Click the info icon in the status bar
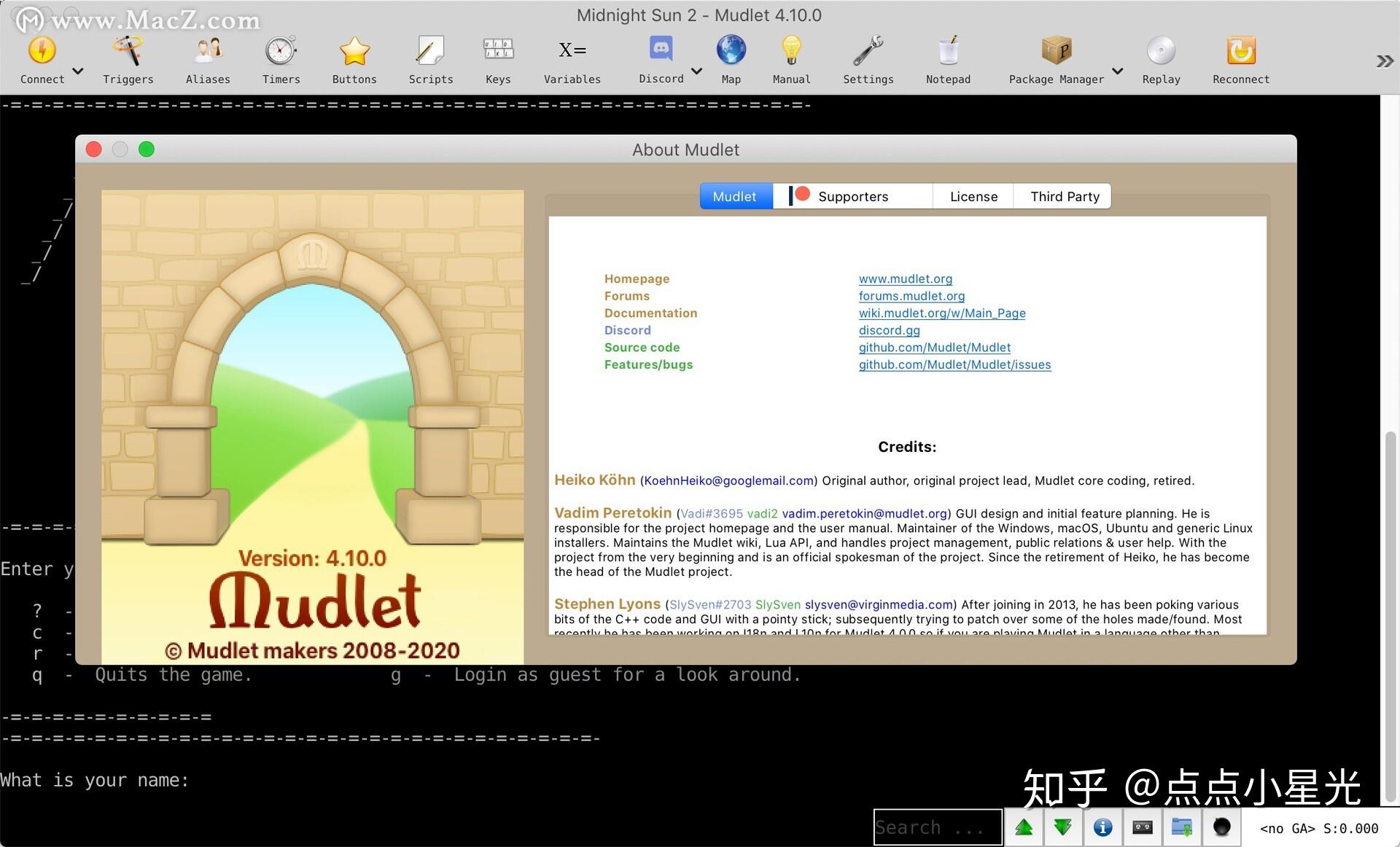Screen dimensions: 1400x847 (1103, 827)
